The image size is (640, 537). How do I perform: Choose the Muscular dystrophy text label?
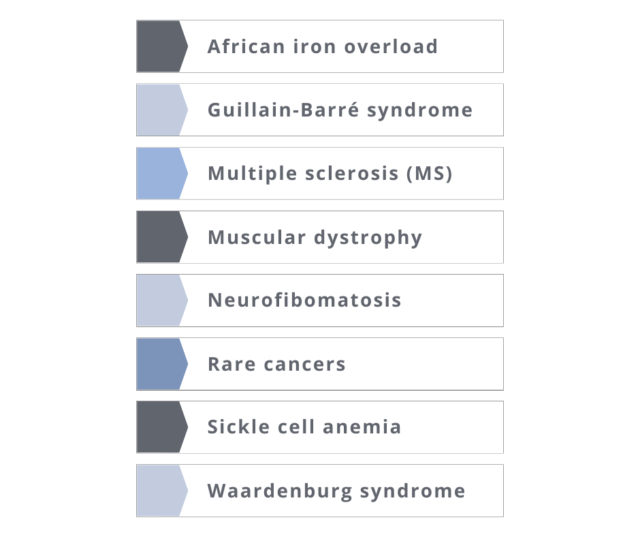(x=315, y=237)
